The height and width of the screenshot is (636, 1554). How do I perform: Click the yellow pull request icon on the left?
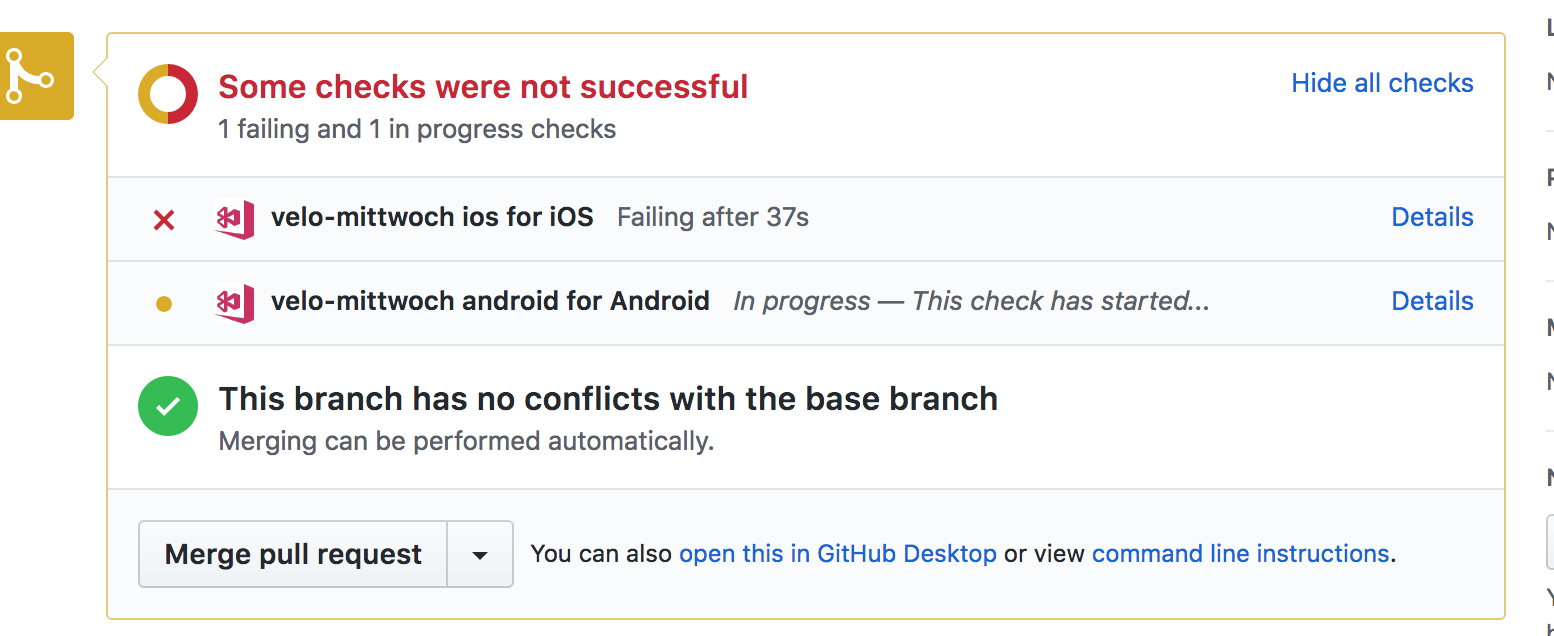pyautogui.click(x=38, y=76)
